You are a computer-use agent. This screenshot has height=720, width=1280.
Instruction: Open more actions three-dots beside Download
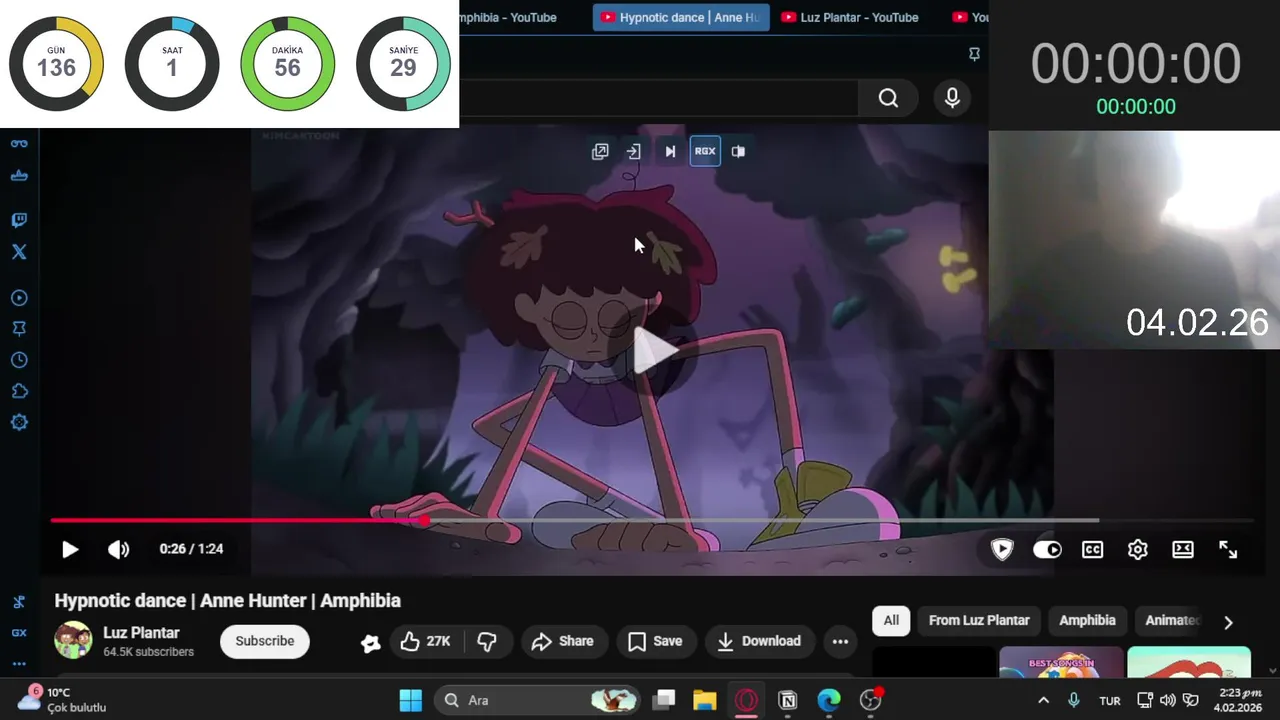point(840,641)
